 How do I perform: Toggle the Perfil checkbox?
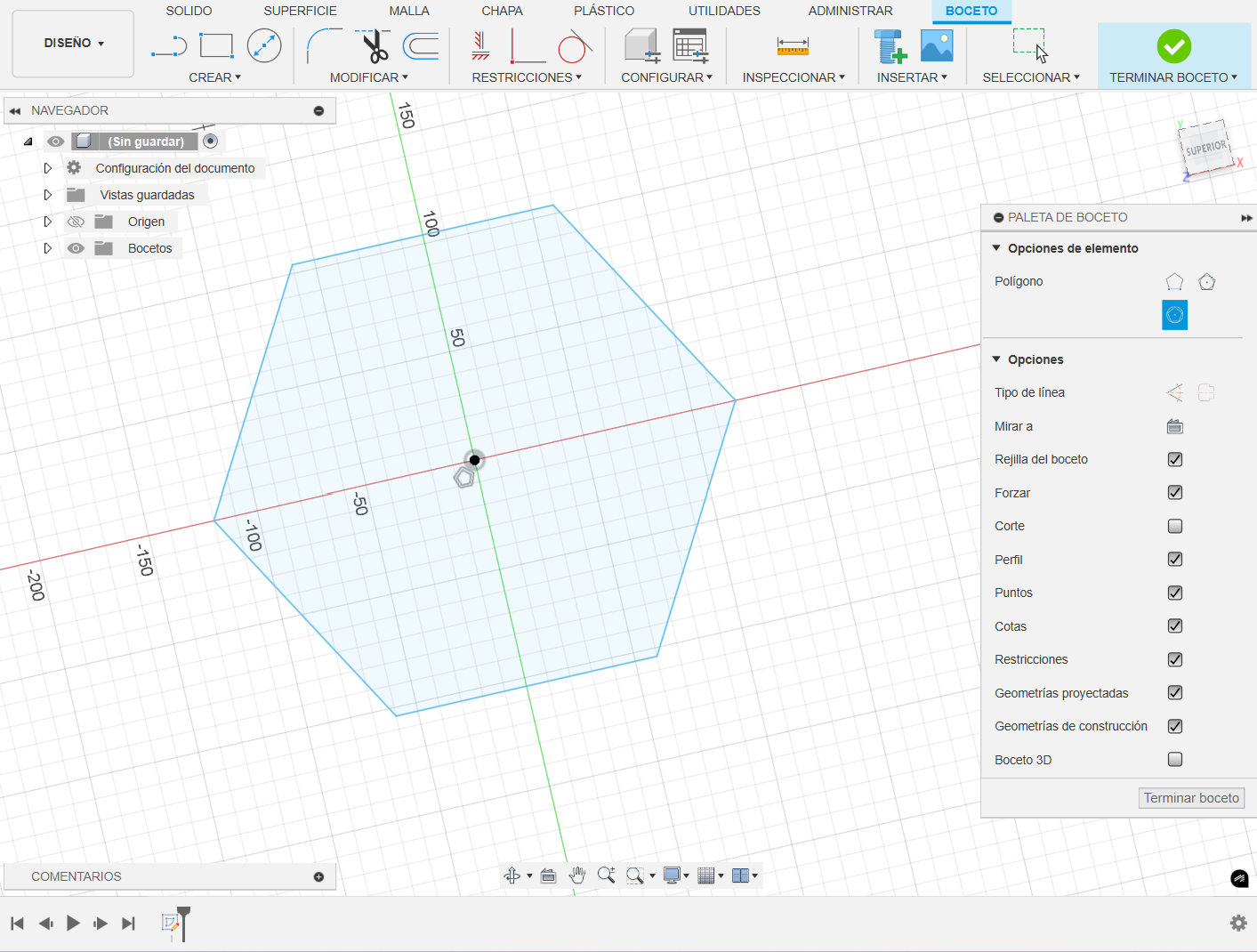coord(1174,560)
